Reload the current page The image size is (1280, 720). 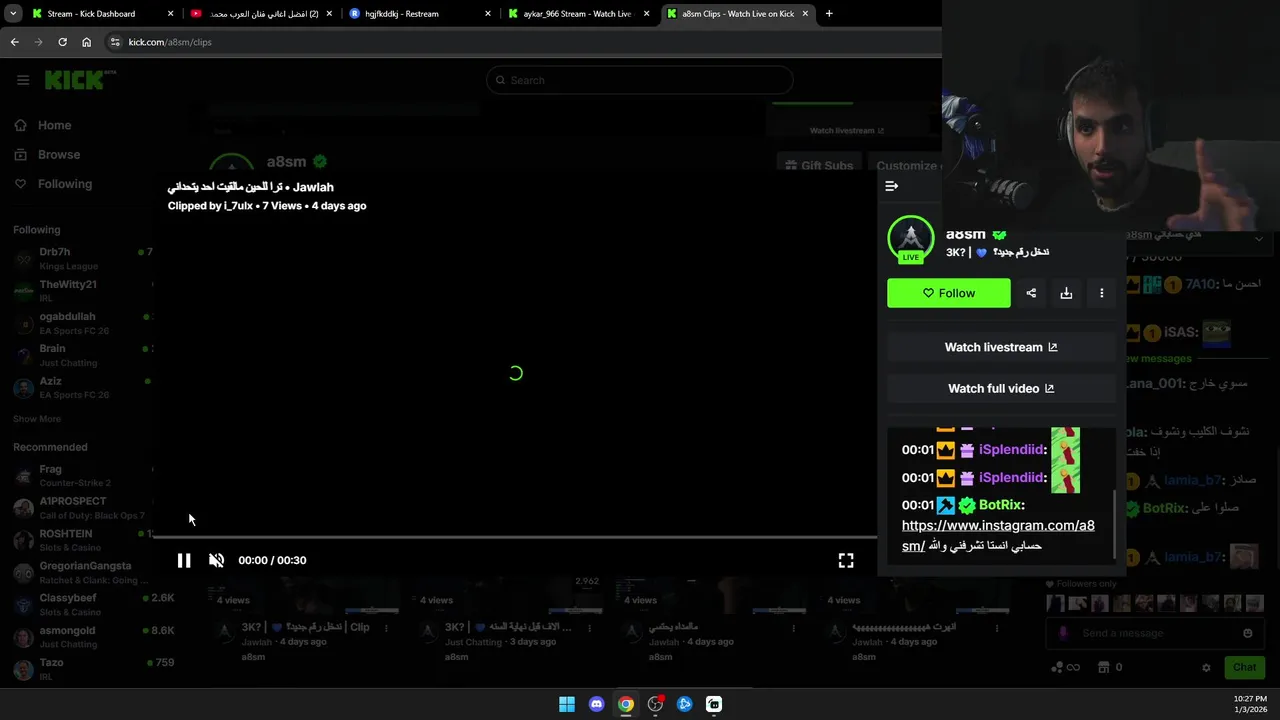point(62,42)
